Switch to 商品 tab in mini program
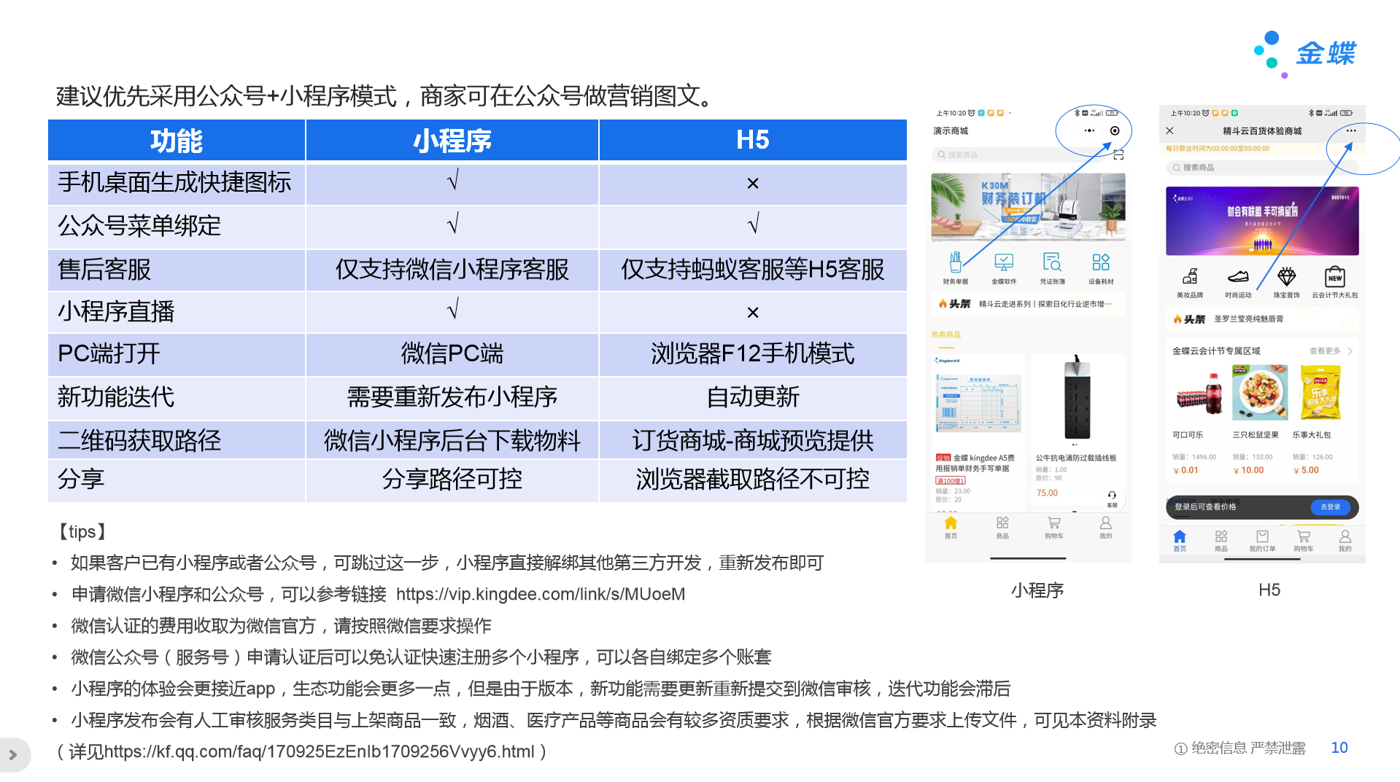This screenshot has height=782, width=1400. tap(1002, 528)
